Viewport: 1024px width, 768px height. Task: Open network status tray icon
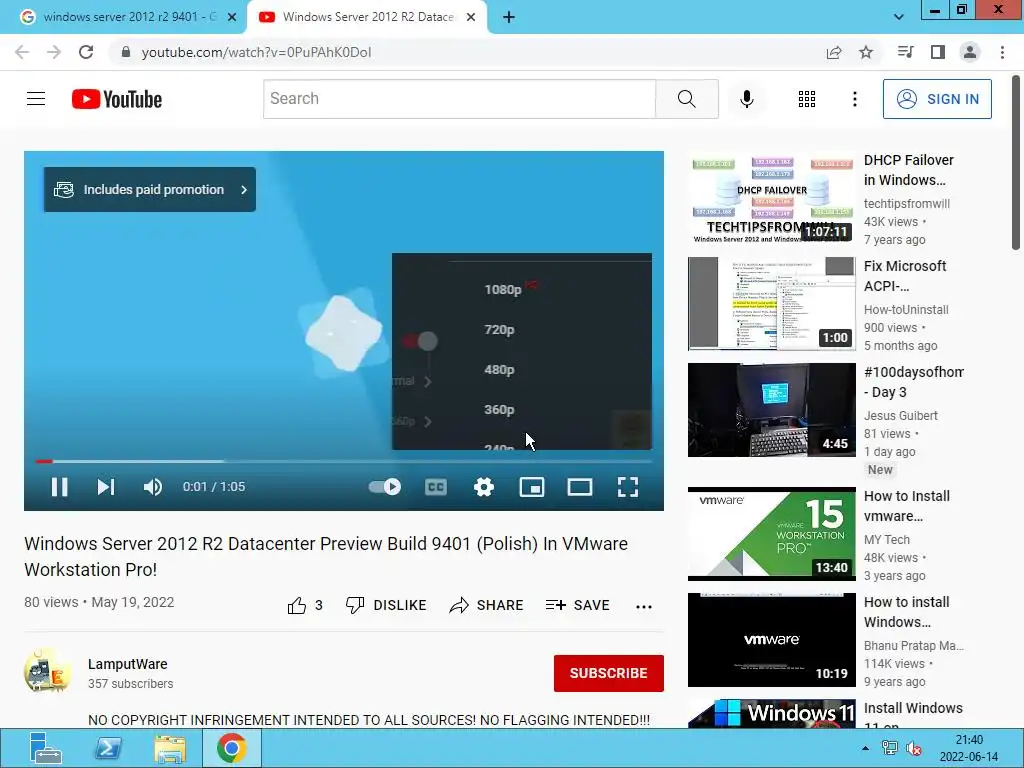point(889,748)
